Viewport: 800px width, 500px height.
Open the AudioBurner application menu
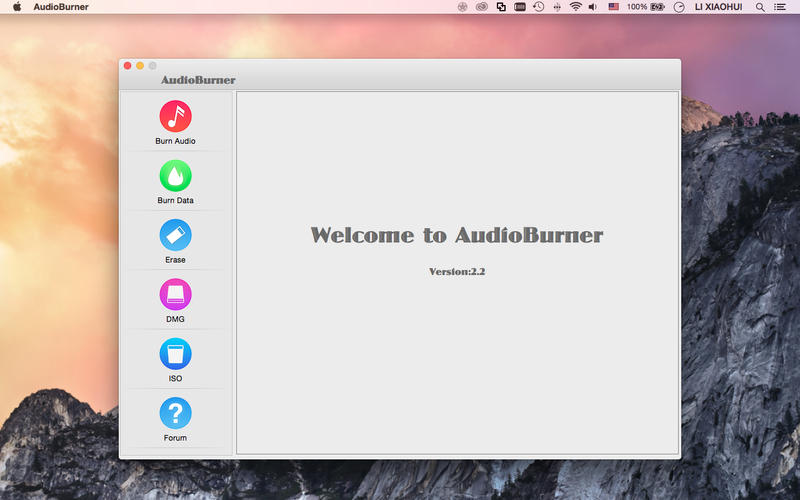tap(61, 7)
